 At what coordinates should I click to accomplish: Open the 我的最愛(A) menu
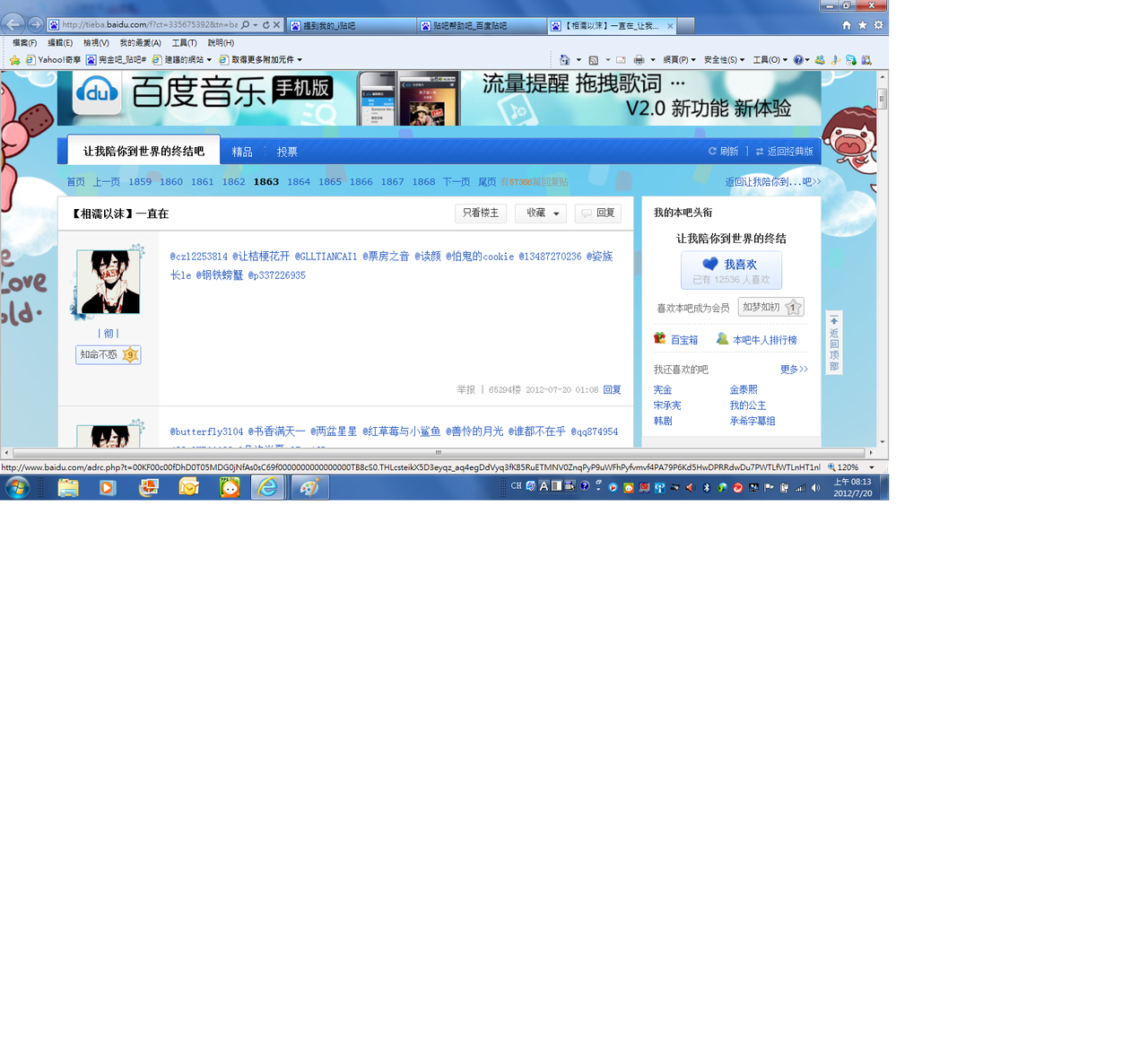tap(141, 43)
